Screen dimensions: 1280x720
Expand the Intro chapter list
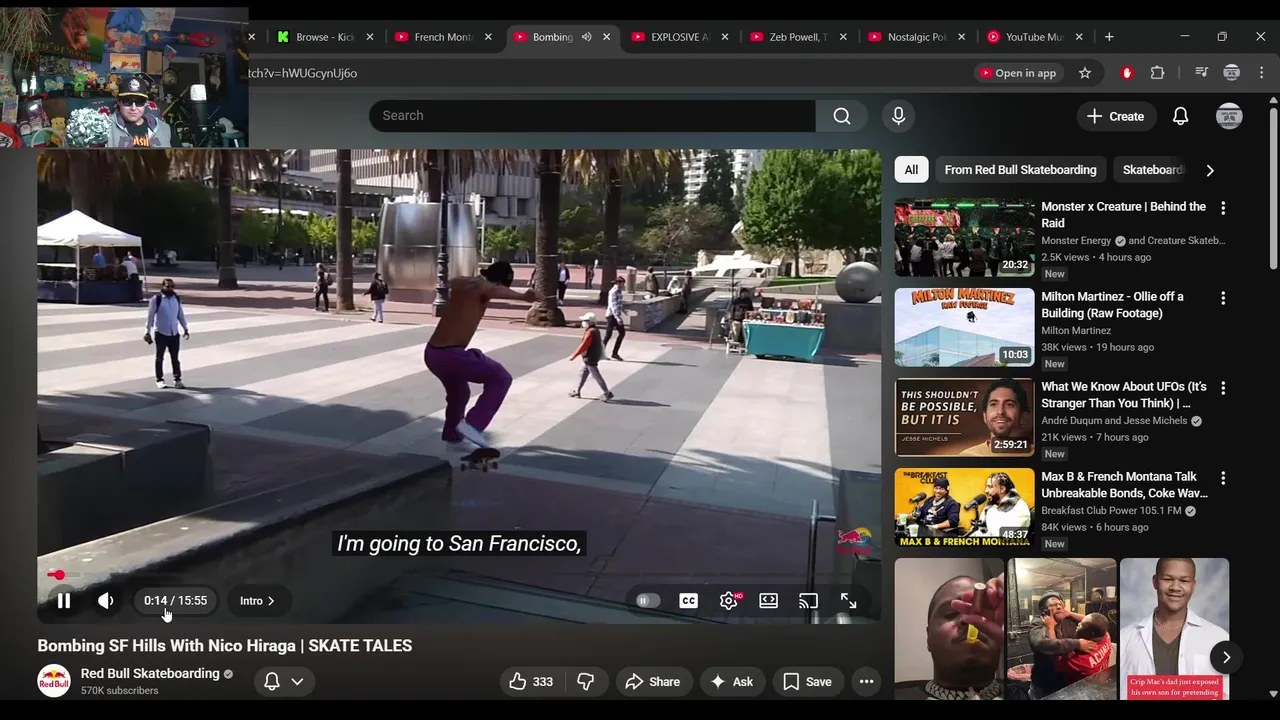coord(257,601)
